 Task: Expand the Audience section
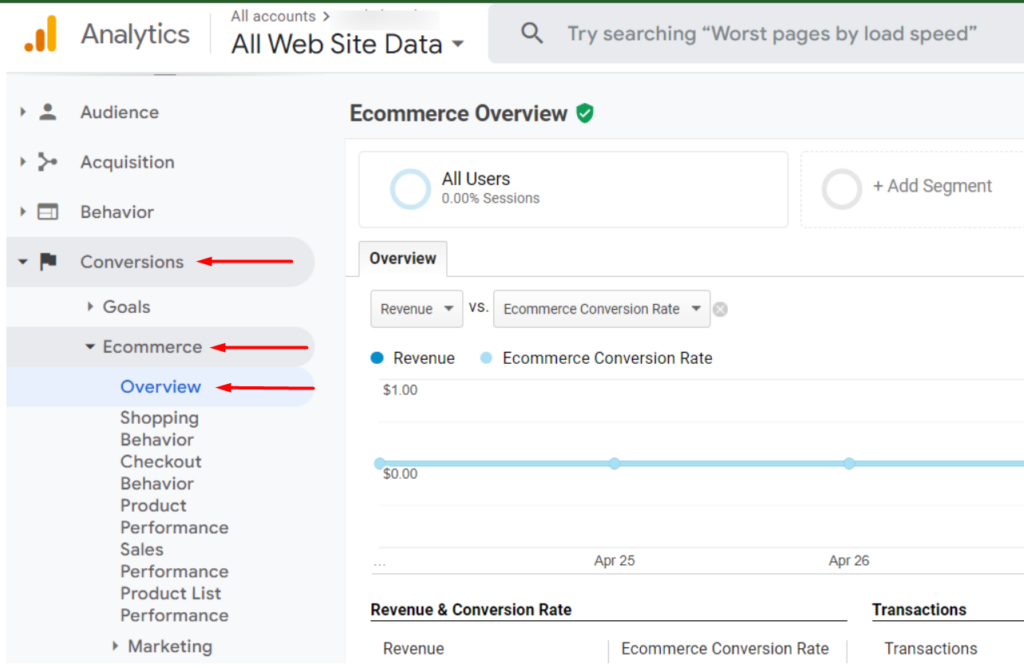pyautogui.click(x=23, y=112)
